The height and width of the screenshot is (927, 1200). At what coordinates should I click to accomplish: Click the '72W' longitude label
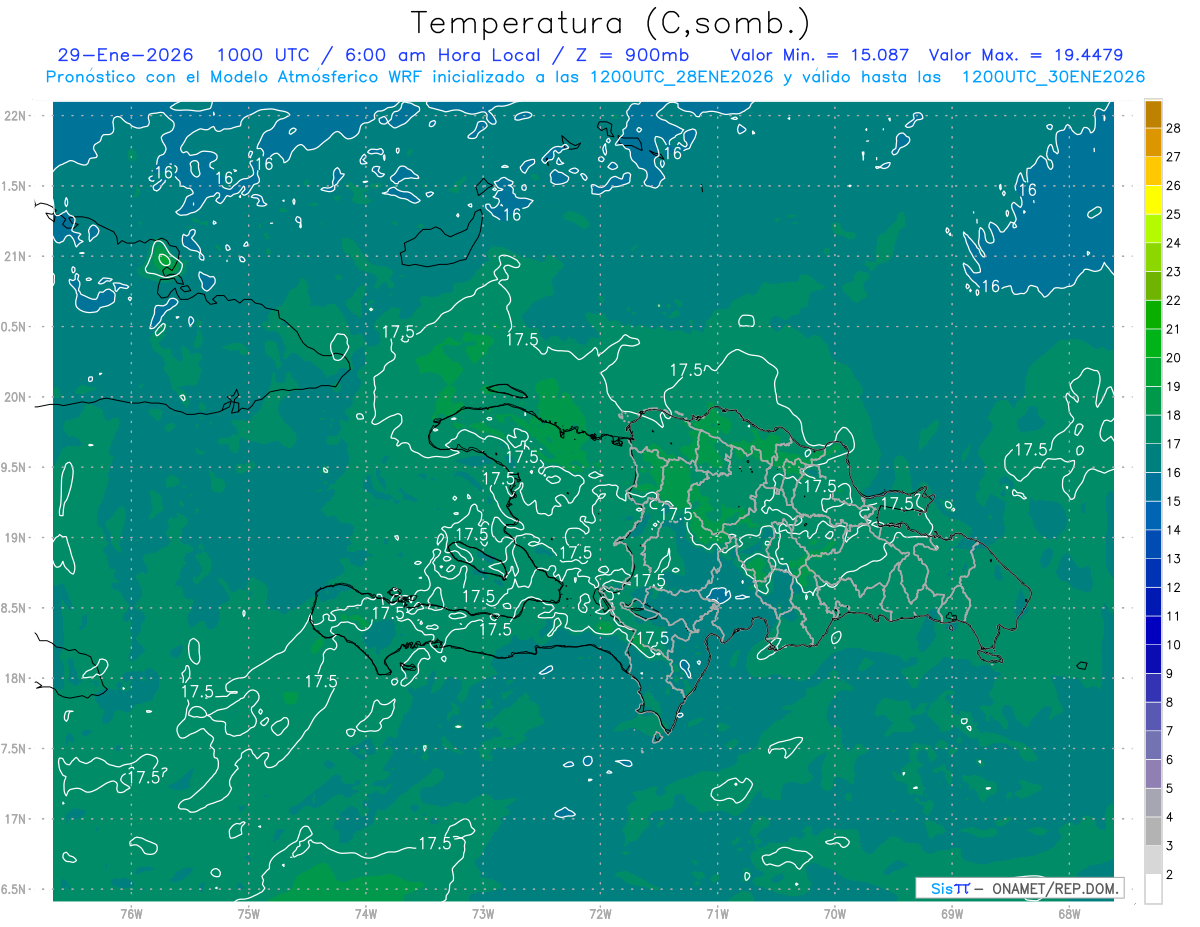(600, 914)
